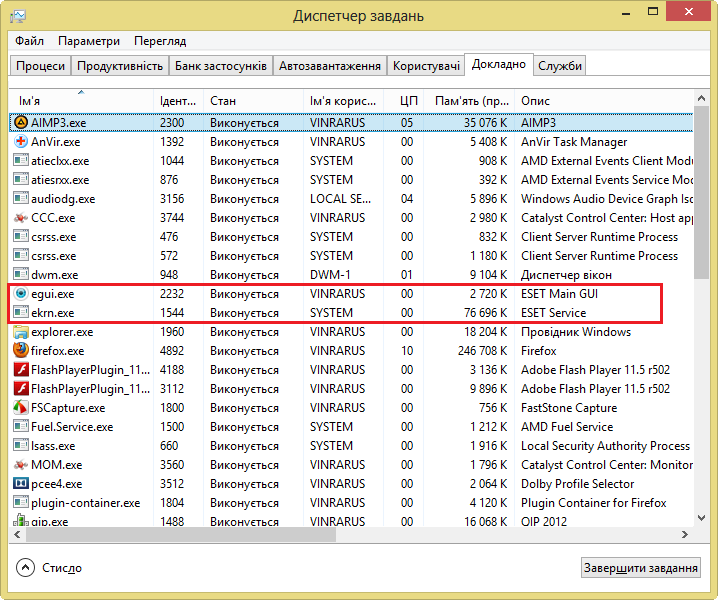Click the atiesrxx.exe process icon

21,180
